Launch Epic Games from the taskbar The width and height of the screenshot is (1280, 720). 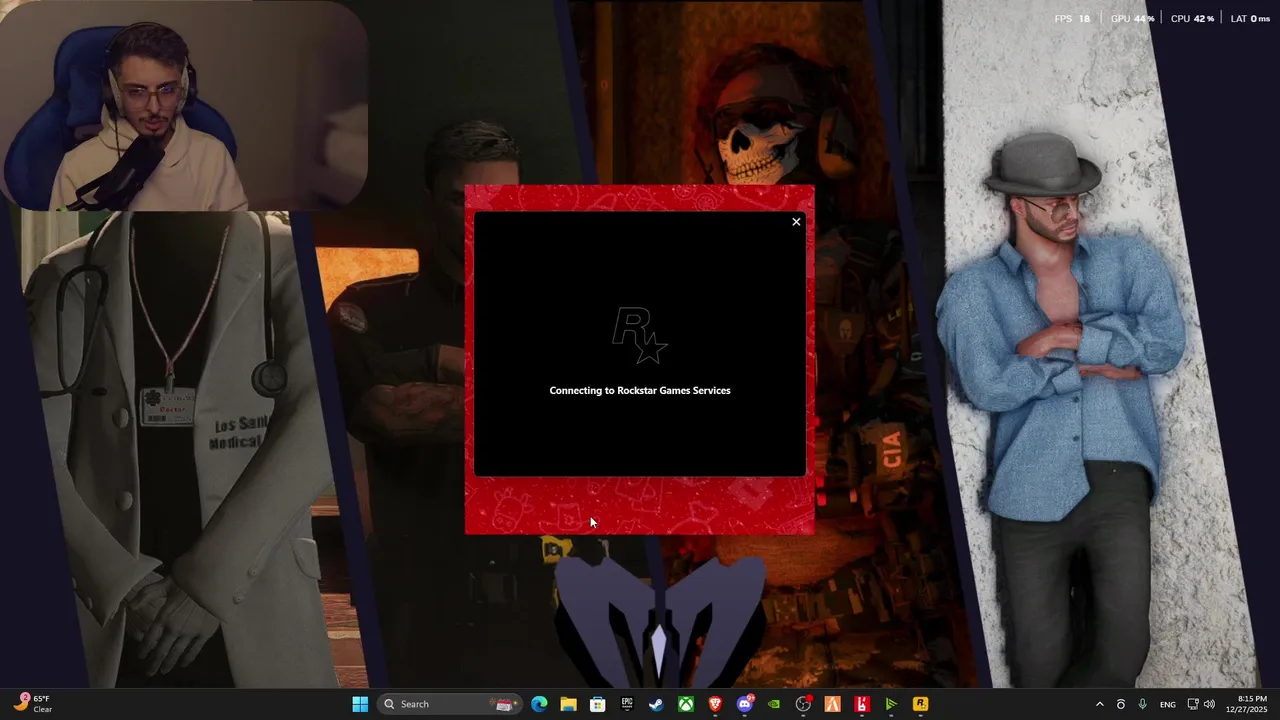click(x=627, y=704)
